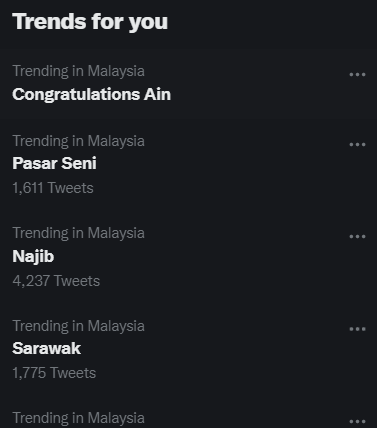Open the Congratulations Ain trend
The height and width of the screenshot is (428, 377).
click(x=92, y=94)
